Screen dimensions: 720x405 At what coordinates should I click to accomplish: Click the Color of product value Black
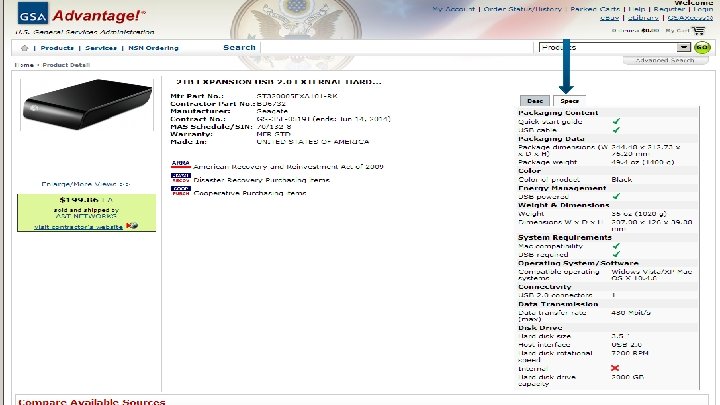[622, 179]
